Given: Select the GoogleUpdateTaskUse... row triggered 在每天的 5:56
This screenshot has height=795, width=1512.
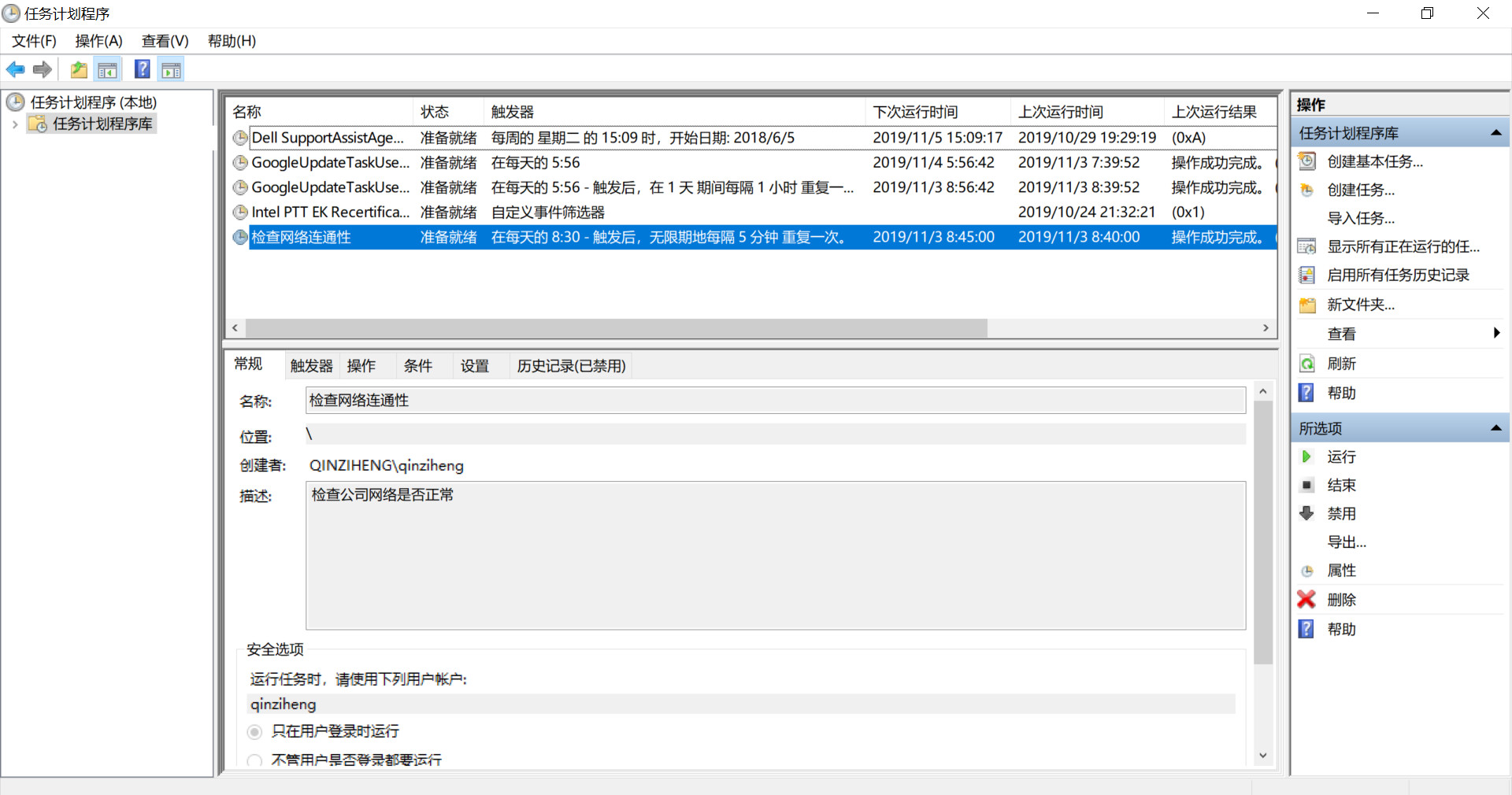Looking at the screenshot, I should click(752, 163).
